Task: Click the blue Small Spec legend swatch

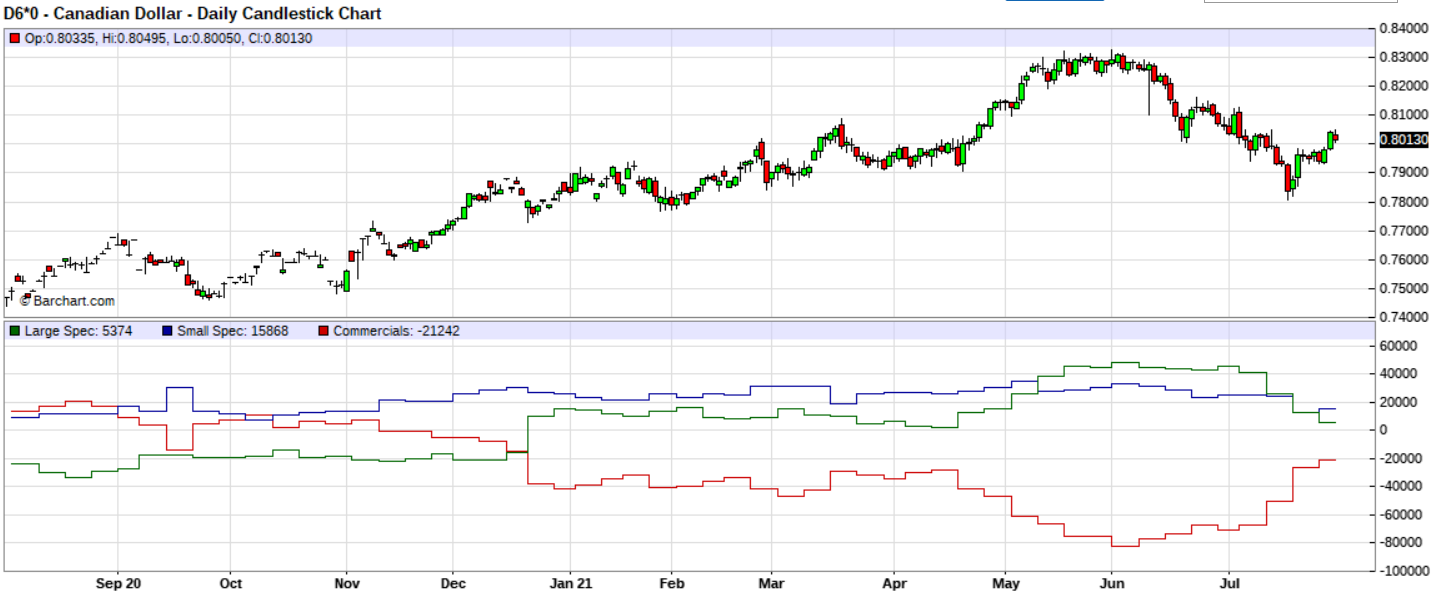Action: coord(167,331)
